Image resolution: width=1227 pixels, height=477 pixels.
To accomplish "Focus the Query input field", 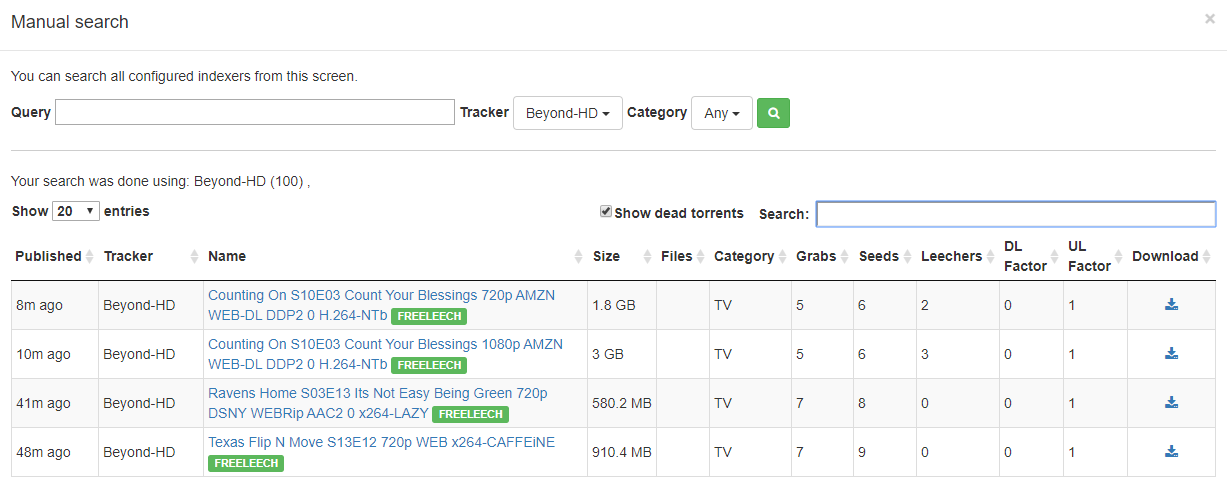I will (x=255, y=112).
